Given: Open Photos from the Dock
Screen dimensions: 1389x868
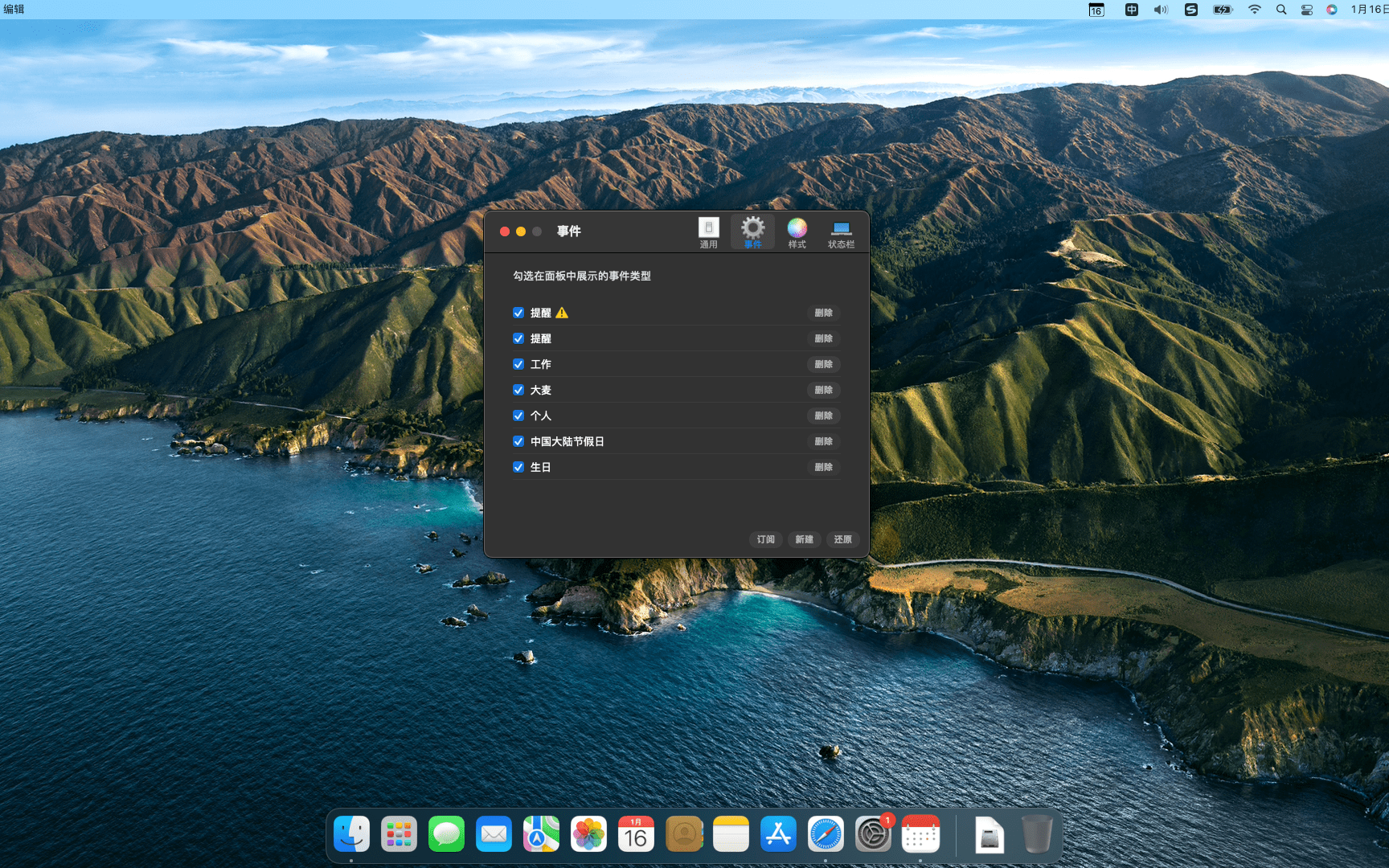Looking at the screenshot, I should tap(588, 834).
